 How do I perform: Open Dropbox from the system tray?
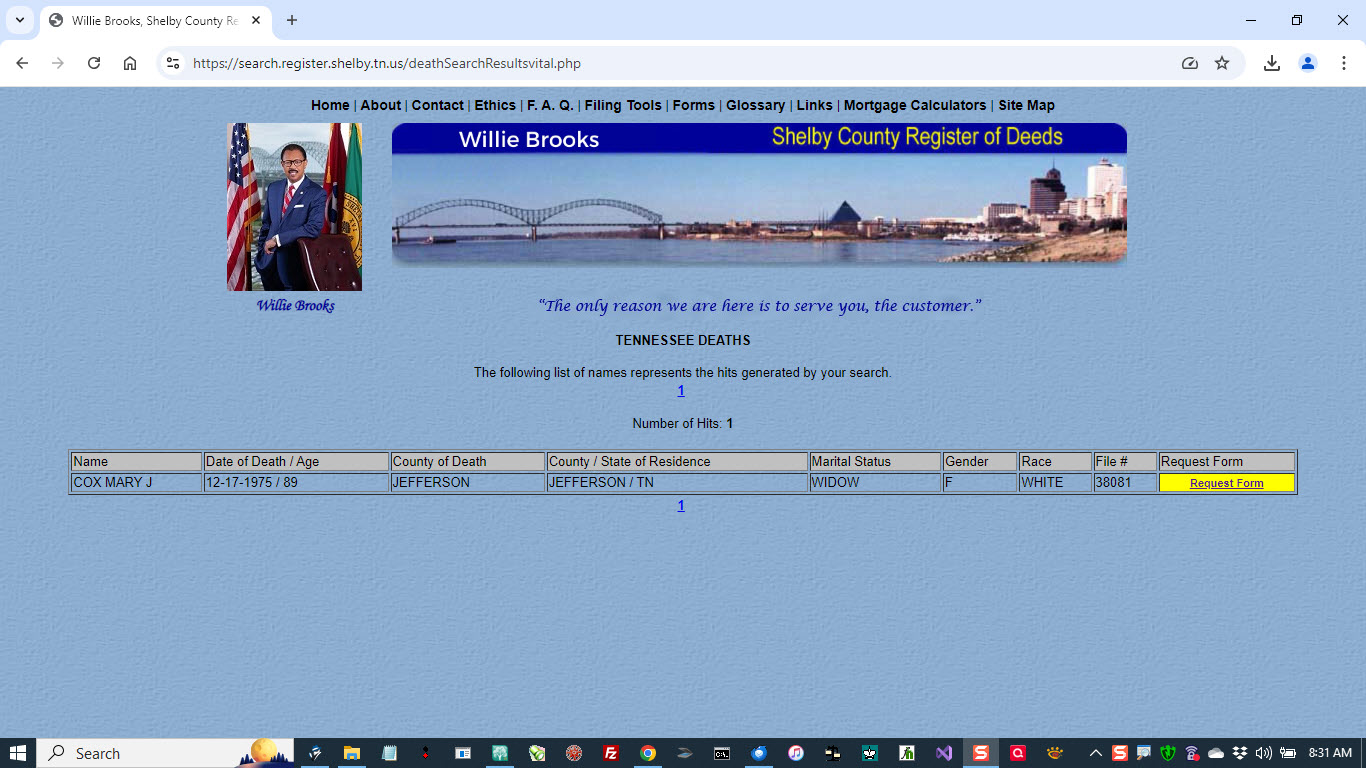click(1240, 753)
